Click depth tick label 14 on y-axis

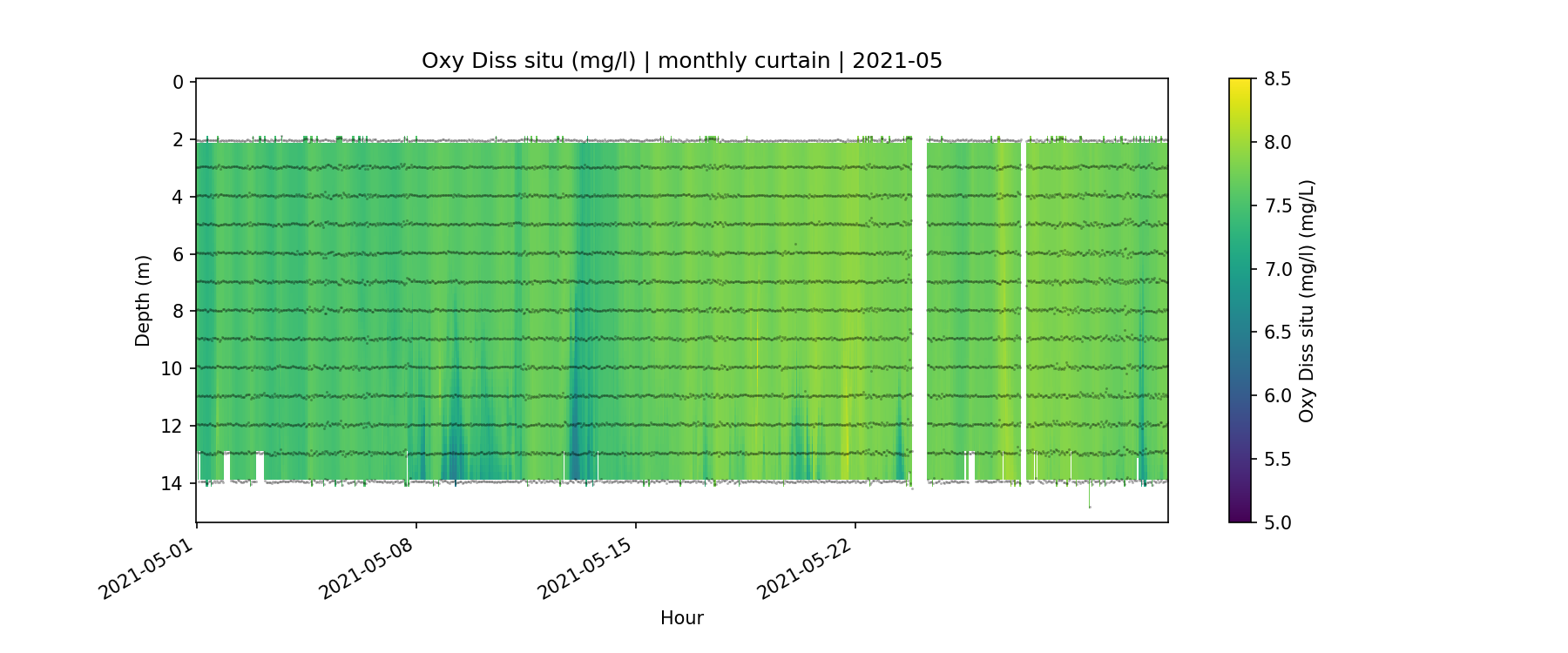172,483
